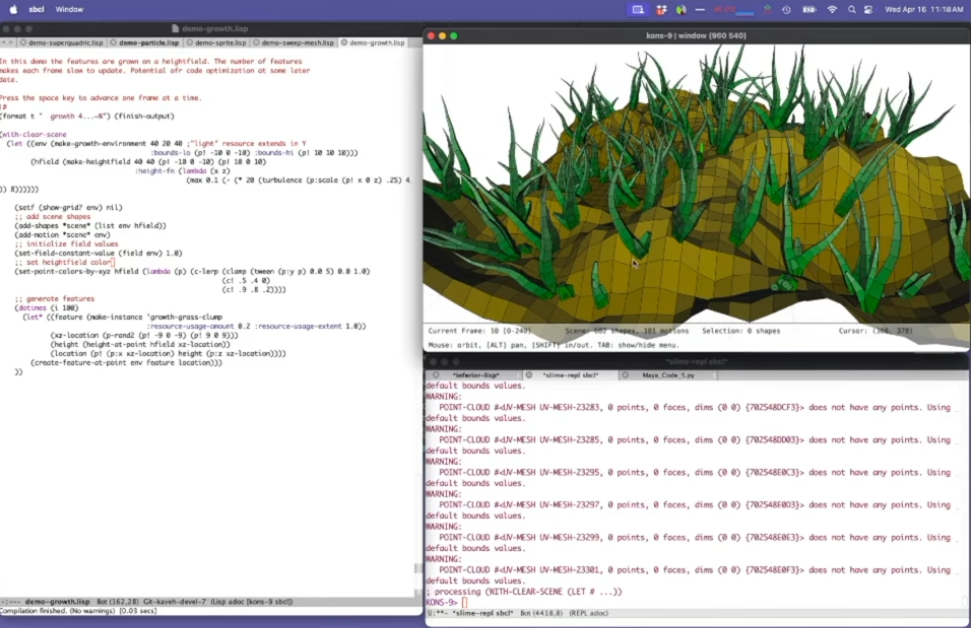Click the battery status icon
This screenshot has height=628, width=971.
point(808,9)
